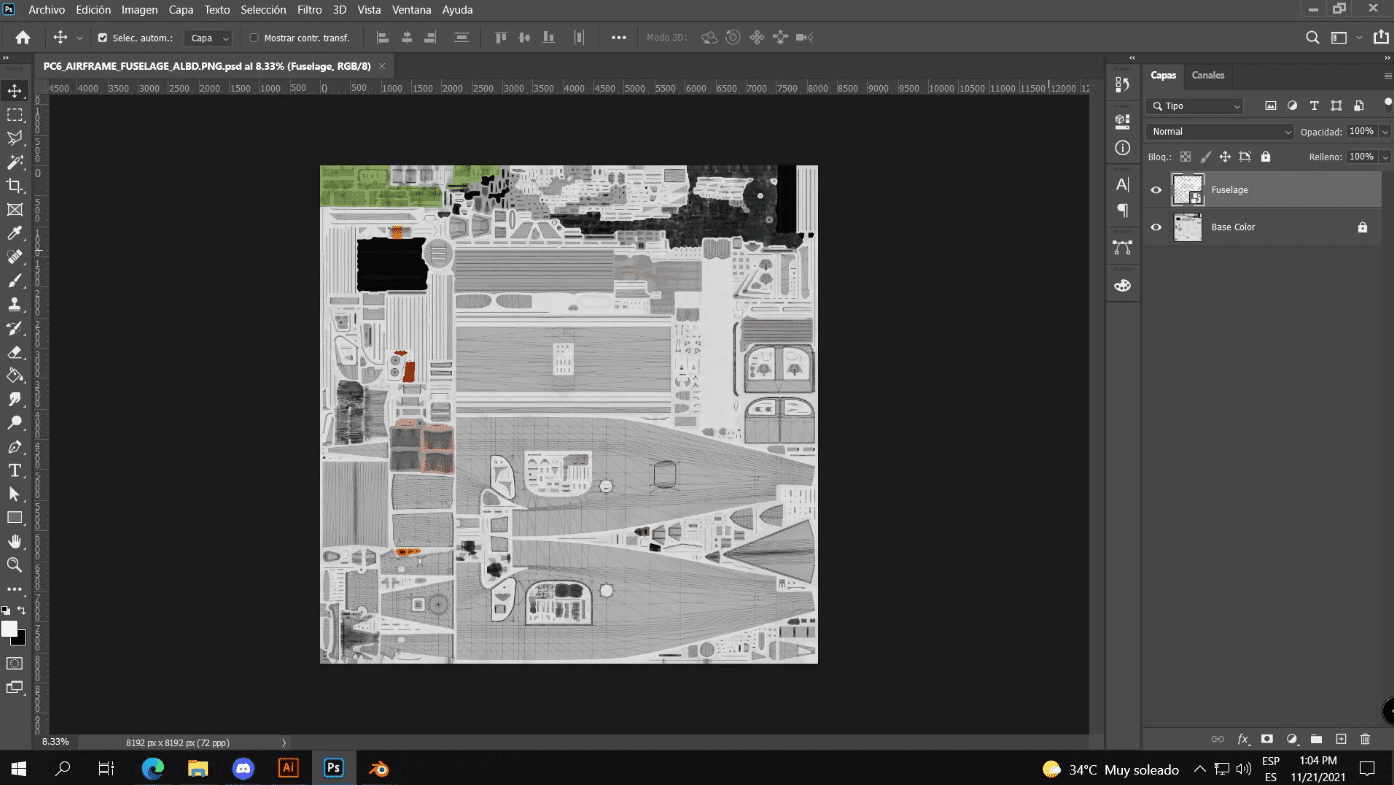This screenshot has width=1394, height=785.
Task: Switch to the Canales tab
Action: tap(1208, 75)
